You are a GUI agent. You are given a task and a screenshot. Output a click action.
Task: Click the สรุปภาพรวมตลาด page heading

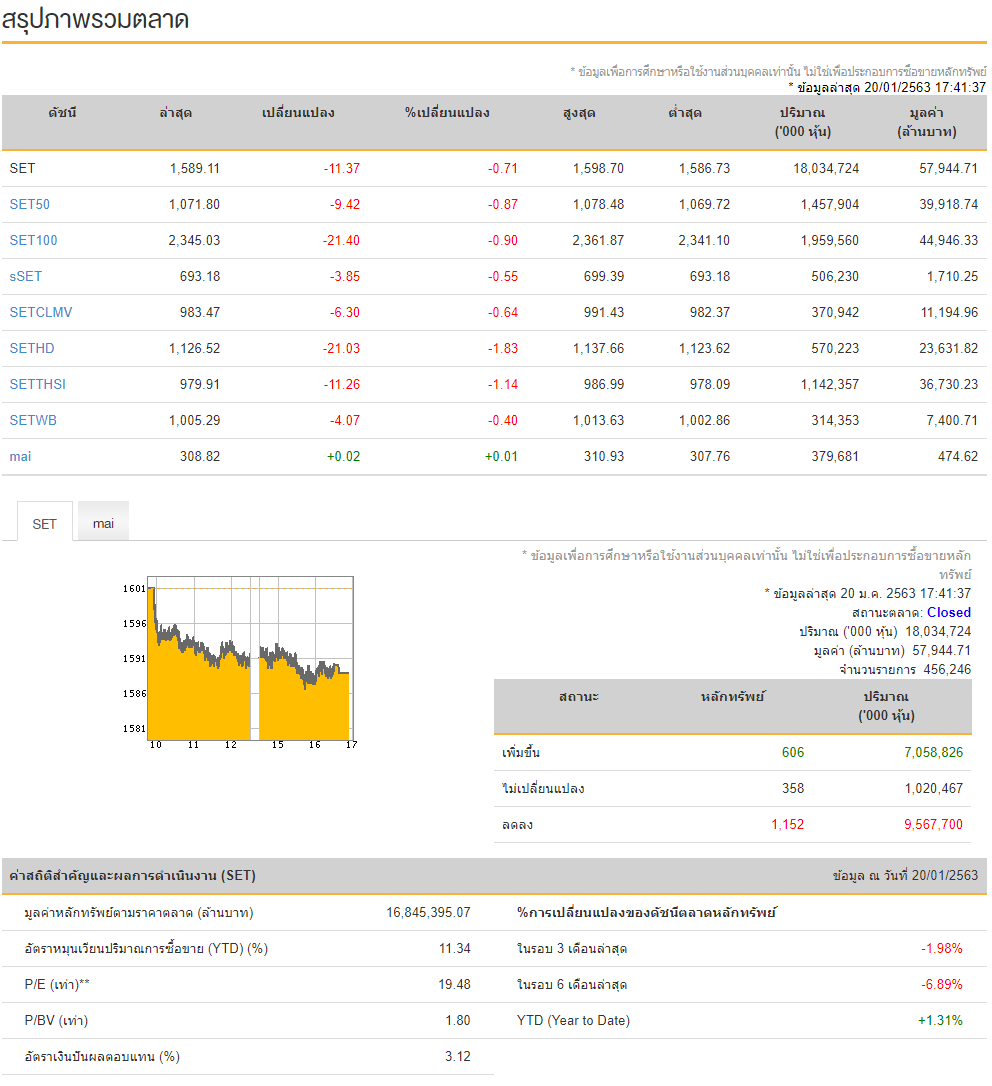point(96,19)
